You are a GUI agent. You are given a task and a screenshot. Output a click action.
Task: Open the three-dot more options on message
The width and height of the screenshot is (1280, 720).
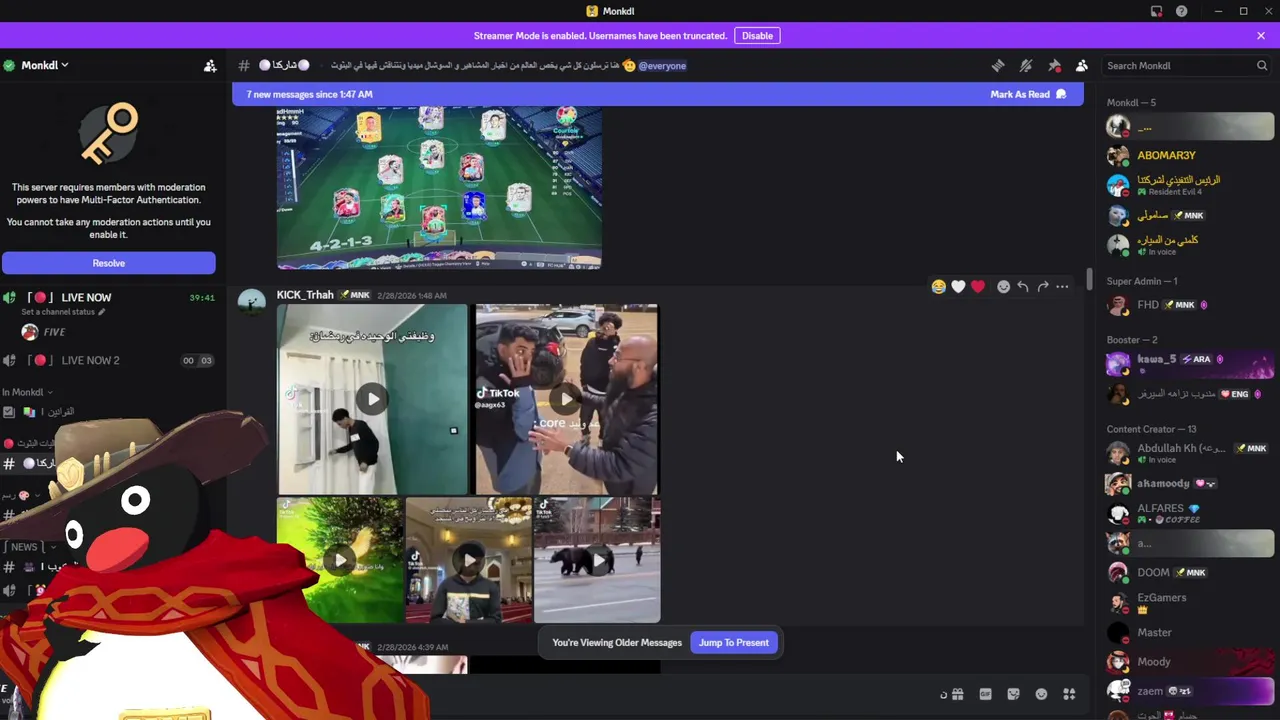point(1062,287)
